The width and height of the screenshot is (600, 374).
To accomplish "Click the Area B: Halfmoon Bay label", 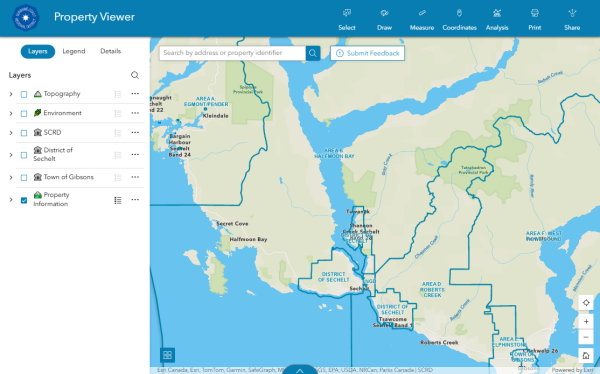I will coord(334,154).
